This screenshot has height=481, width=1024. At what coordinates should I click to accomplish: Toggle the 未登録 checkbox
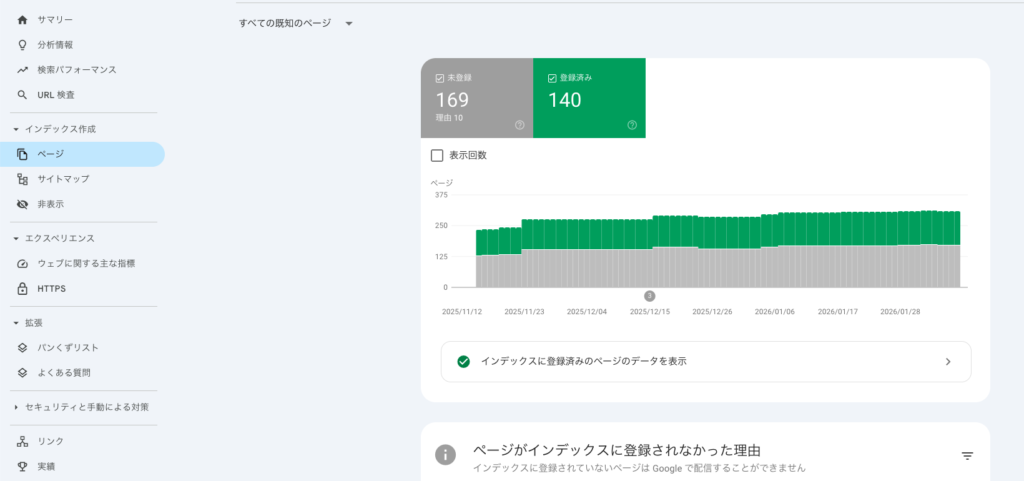pyautogui.click(x=440, y=78)
